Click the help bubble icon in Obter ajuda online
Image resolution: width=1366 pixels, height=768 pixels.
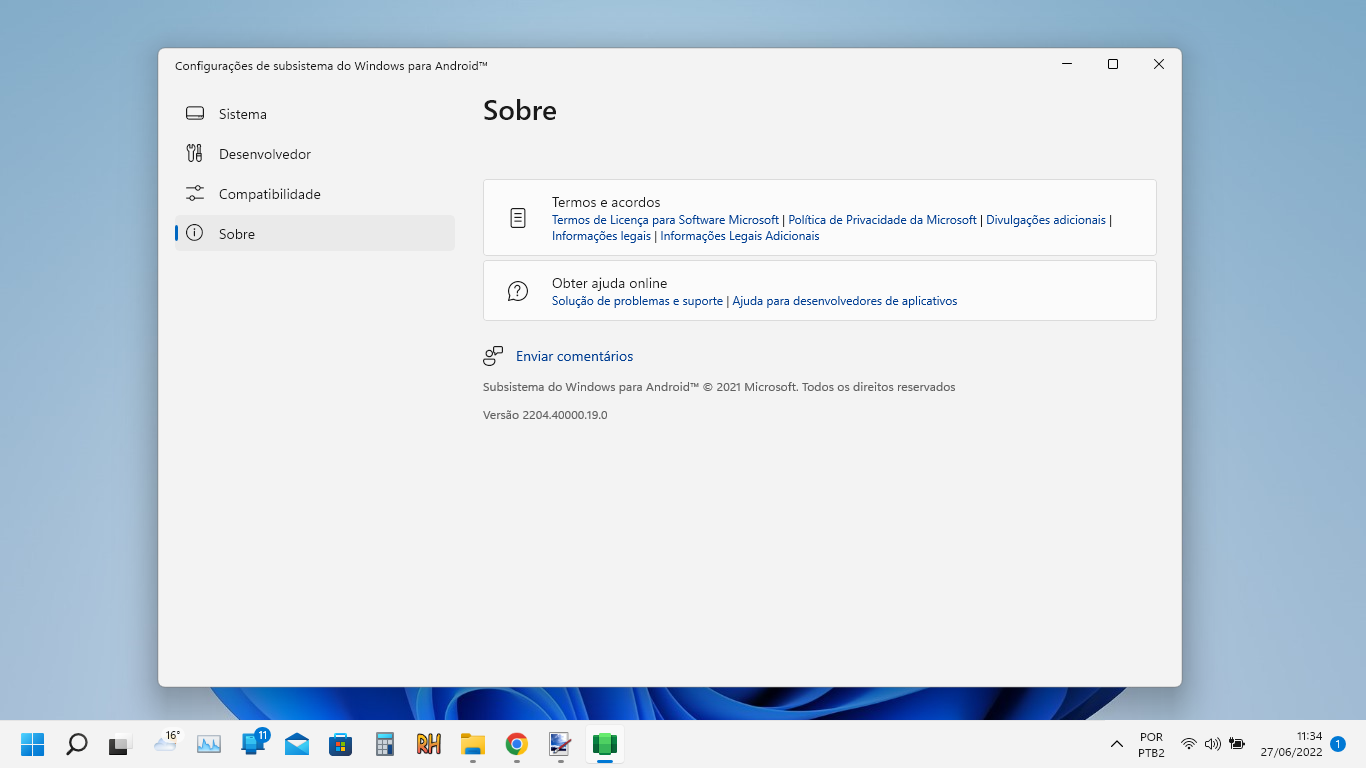click(x=518, y=291)
